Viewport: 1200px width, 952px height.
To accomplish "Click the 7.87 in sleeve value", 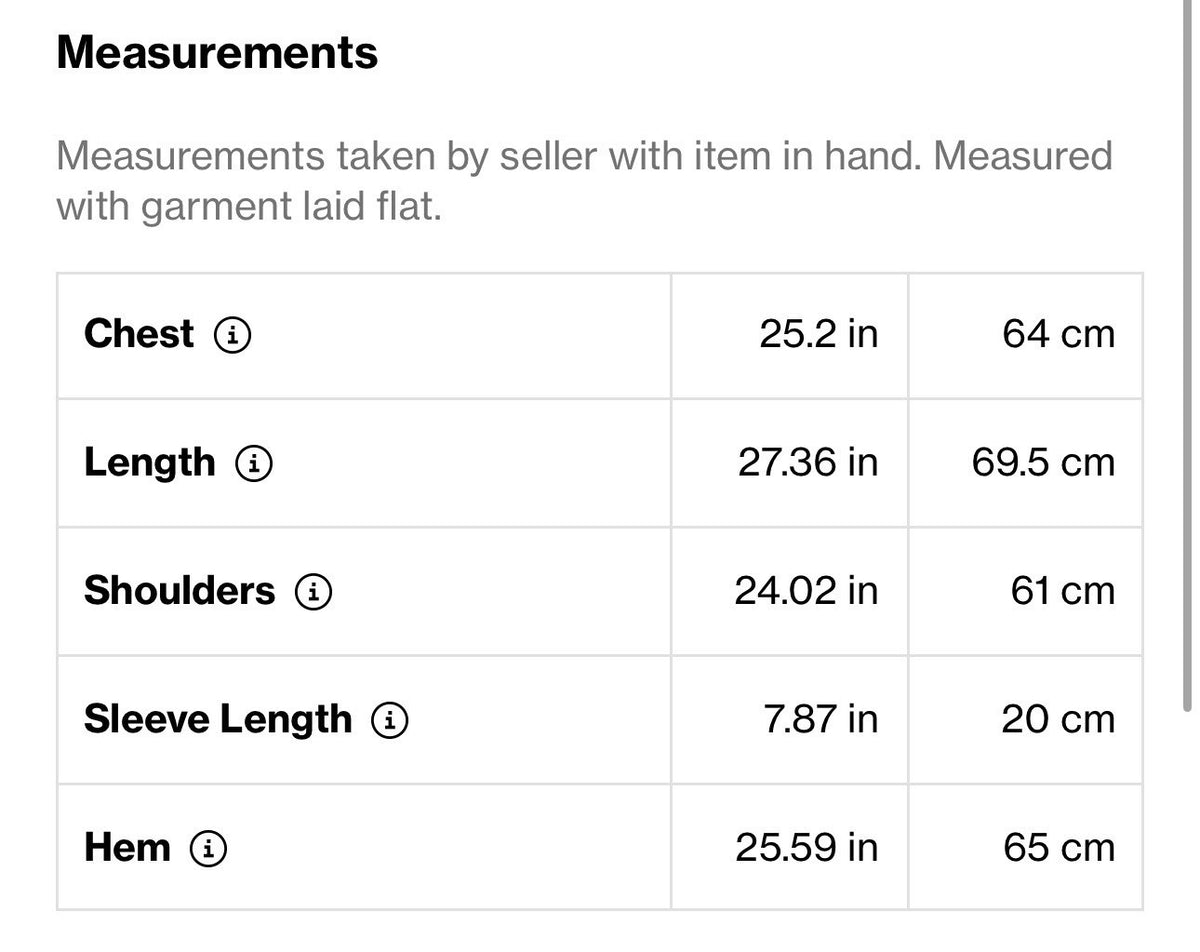I will pyautogui.click(x=821, y=719).
